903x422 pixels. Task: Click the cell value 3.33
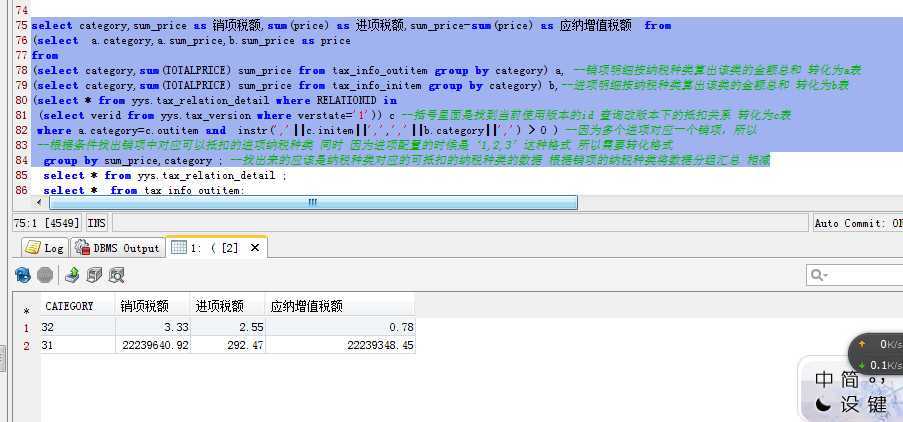(153, 327)
